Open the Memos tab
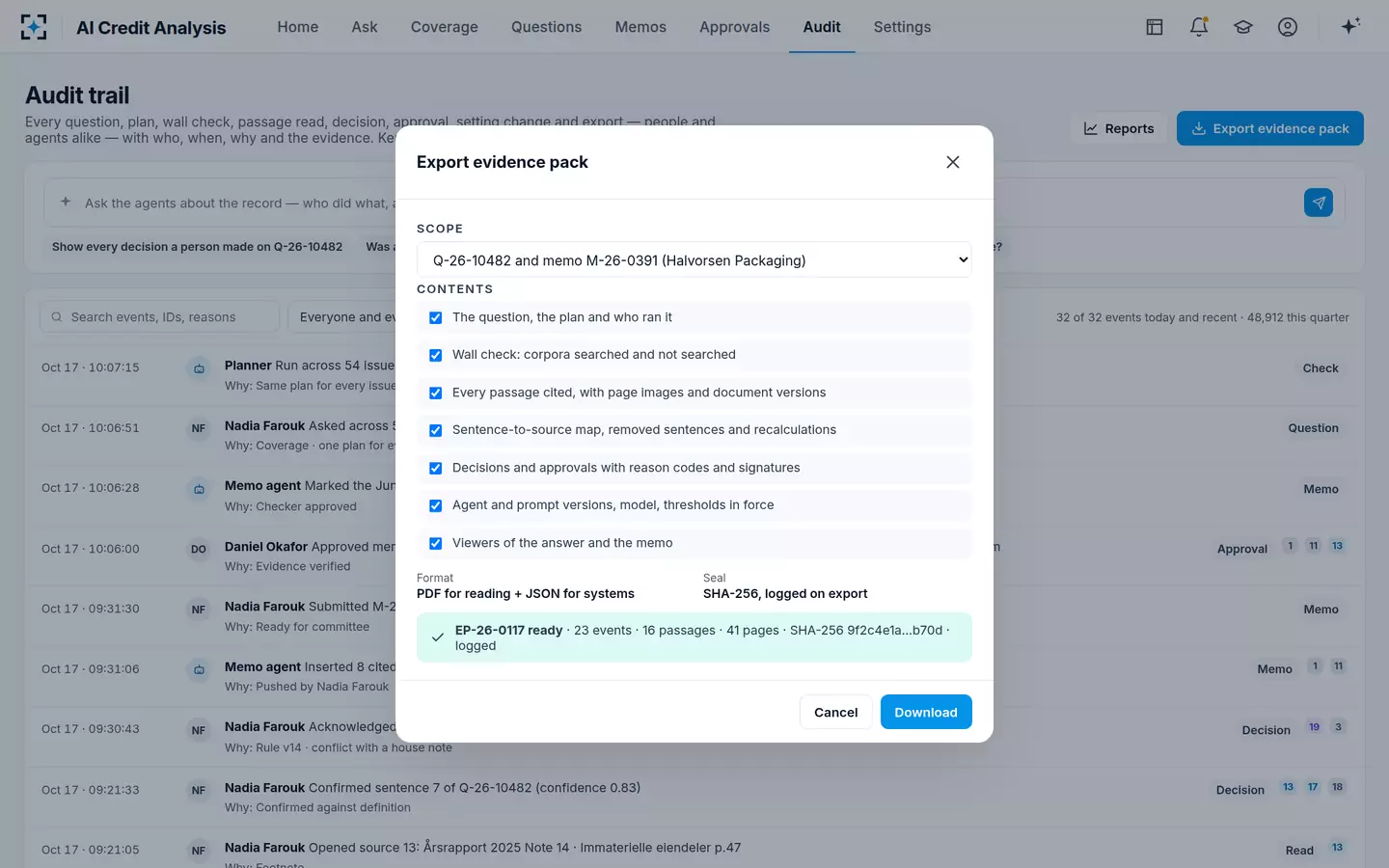The width and height of the screenshot is (1389, 868). [x=640, y=27]
